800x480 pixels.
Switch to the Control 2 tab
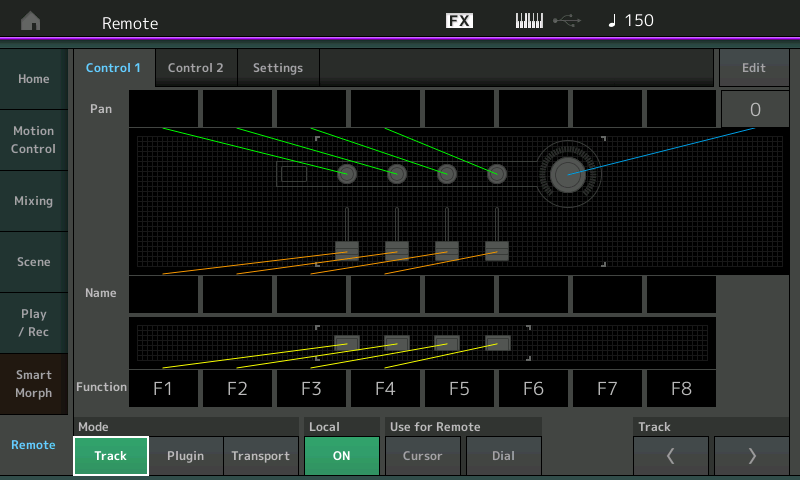pos(195,68)
